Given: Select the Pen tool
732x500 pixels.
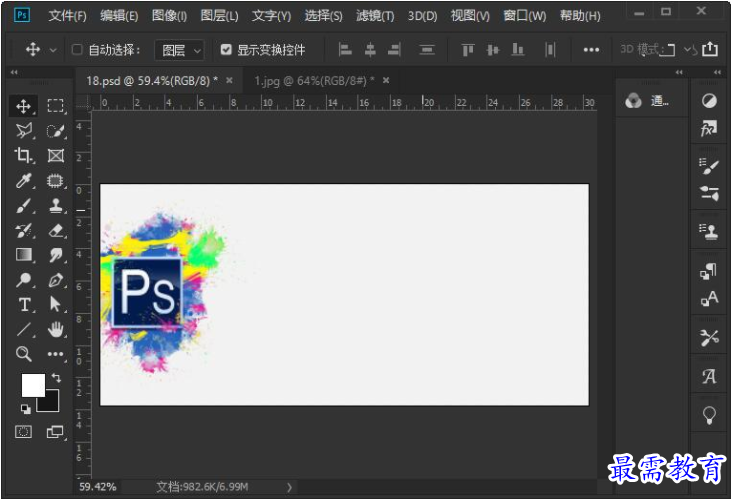Looking at the screenshot, I should coord(56,280).
